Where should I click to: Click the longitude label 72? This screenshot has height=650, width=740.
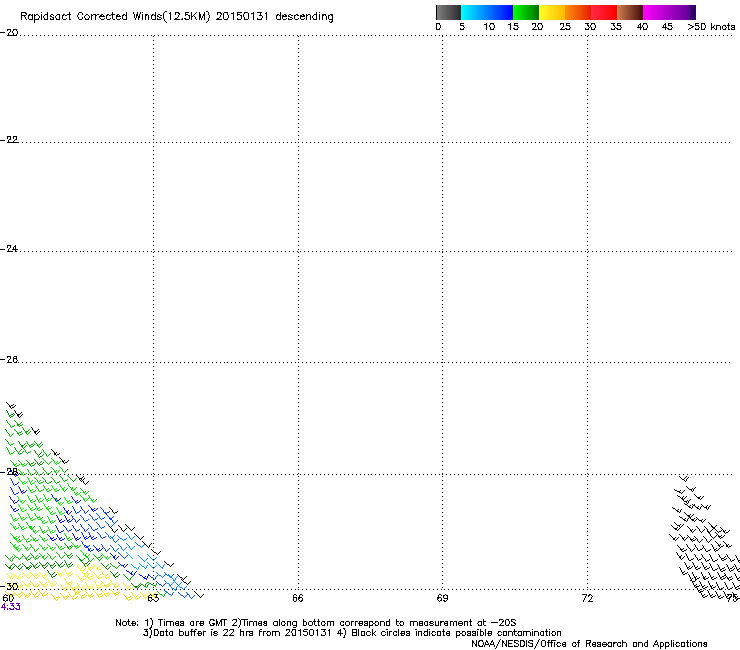587,599
